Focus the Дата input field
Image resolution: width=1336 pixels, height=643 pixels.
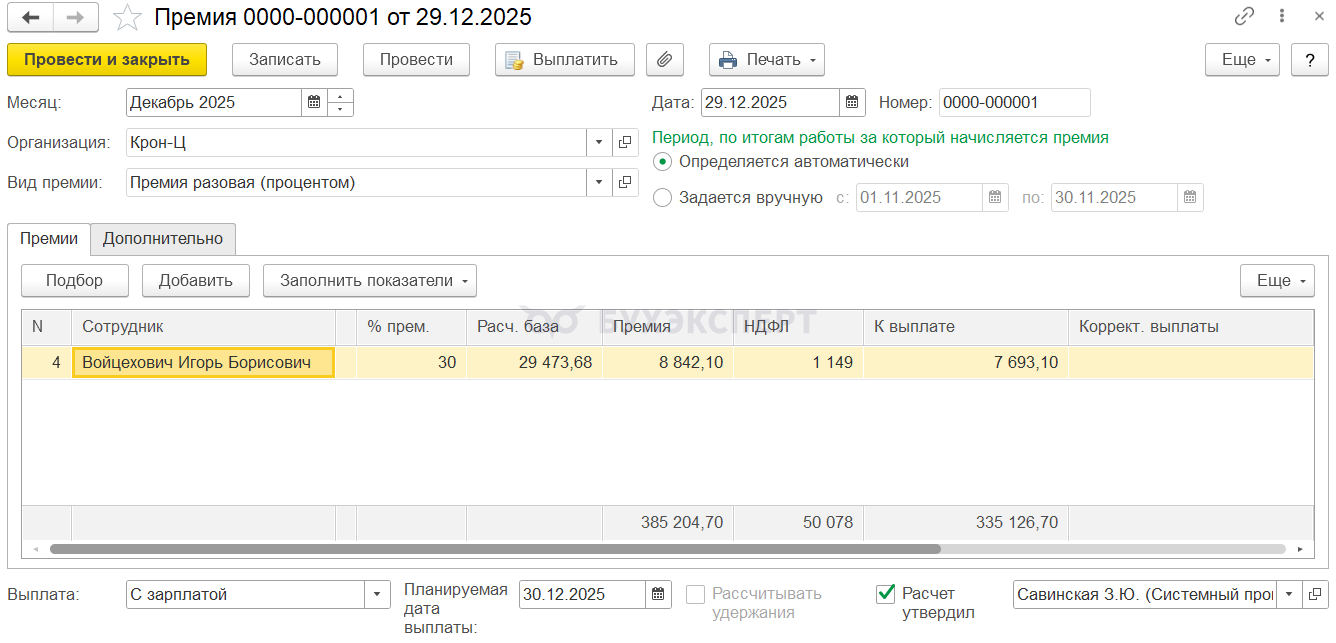770,102
